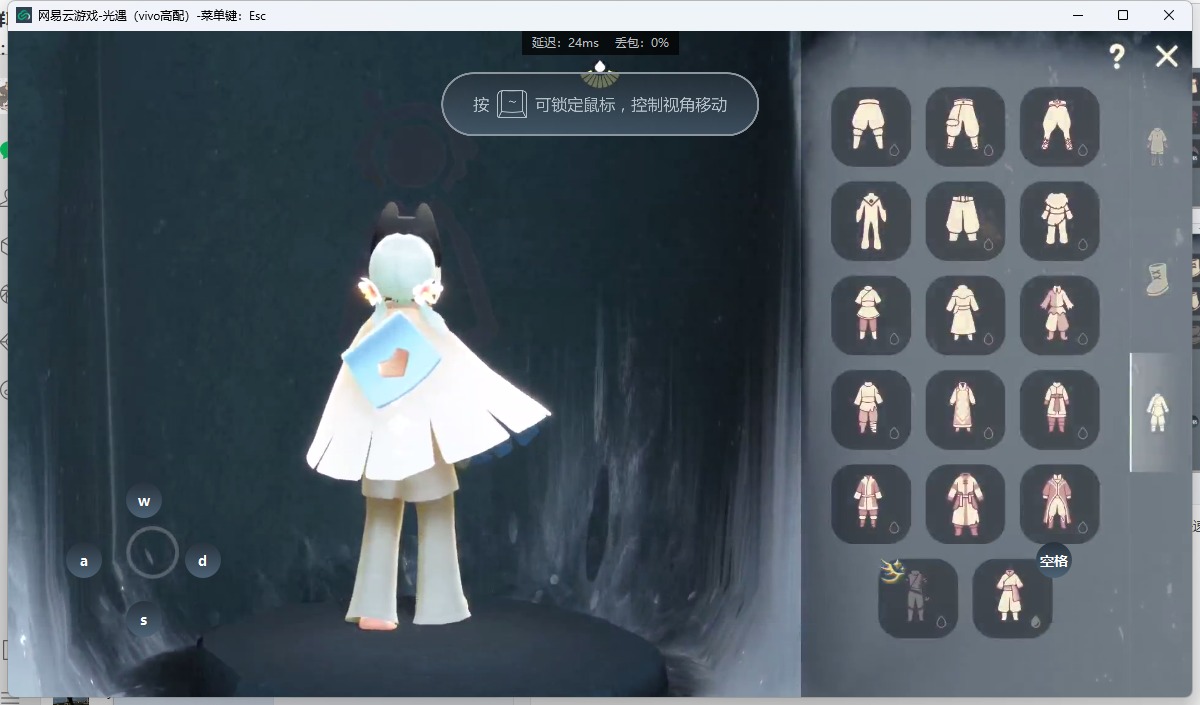Select the puffy short pants in first row

(x=871, y=127)
